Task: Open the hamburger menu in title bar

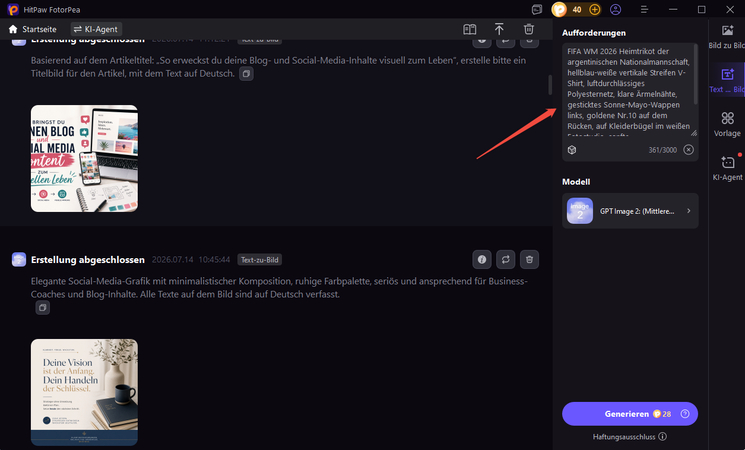Action: point(644,10)
